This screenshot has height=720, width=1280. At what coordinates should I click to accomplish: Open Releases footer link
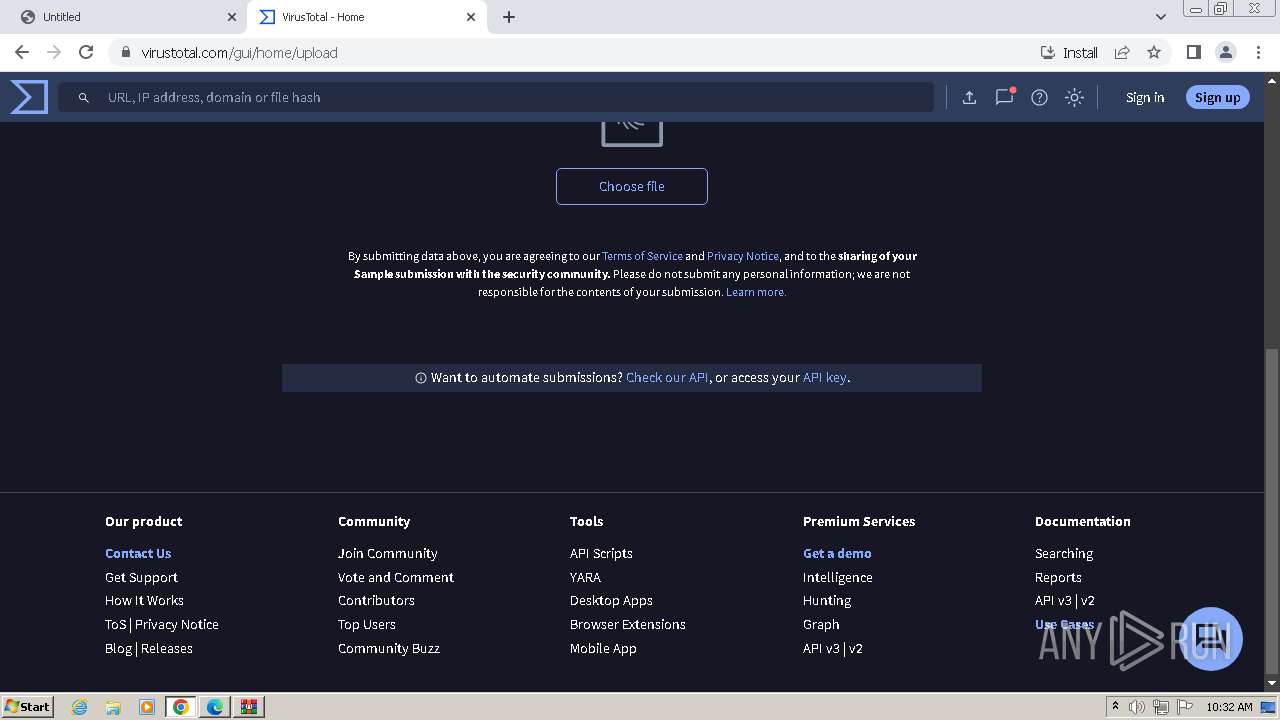pos(167,648)
